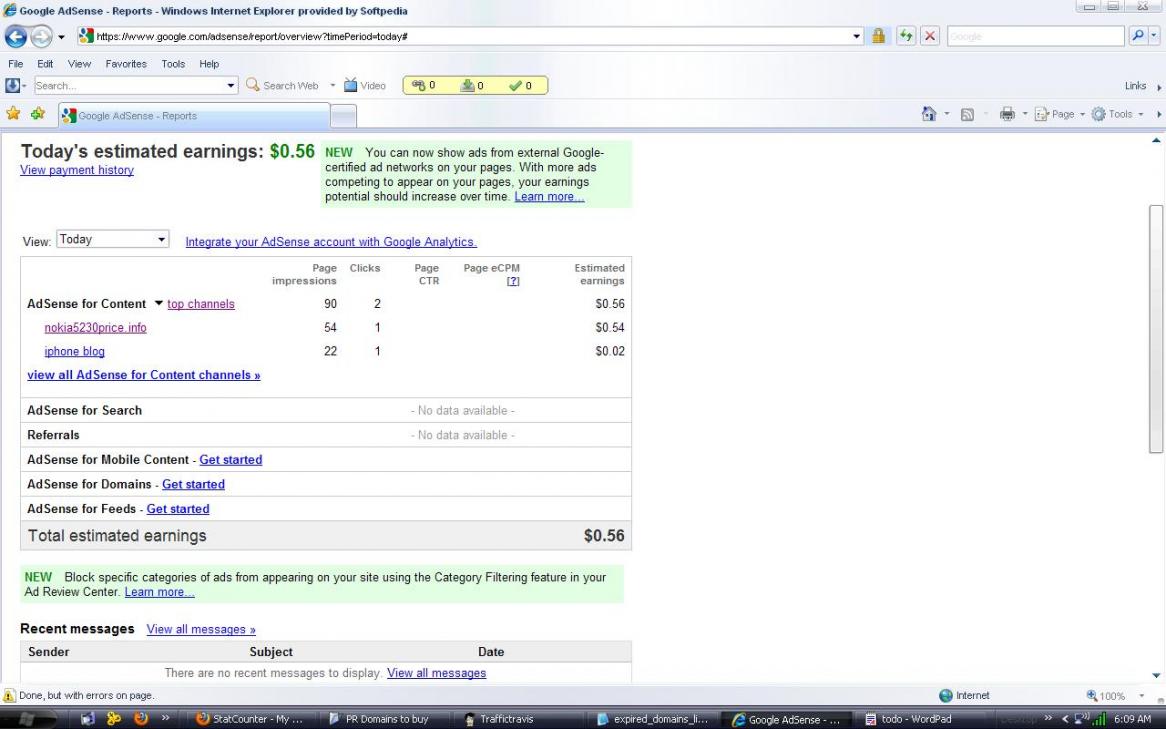Click the toolbar Search... text field
This screenshot has height=729, width=1166.
click(x=129, y=86)
